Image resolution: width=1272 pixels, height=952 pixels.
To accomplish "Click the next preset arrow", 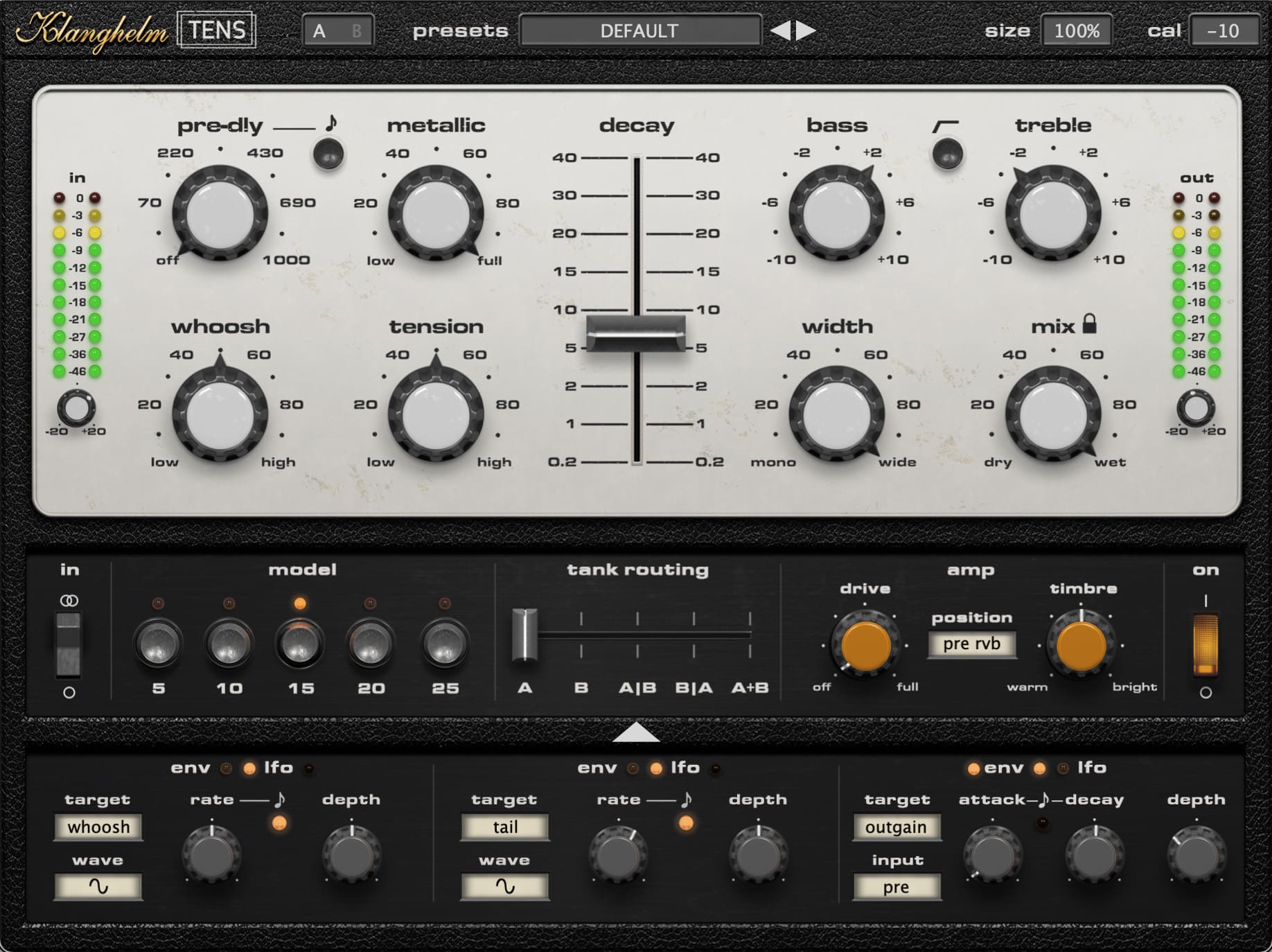I will click(x=805, y=30).
